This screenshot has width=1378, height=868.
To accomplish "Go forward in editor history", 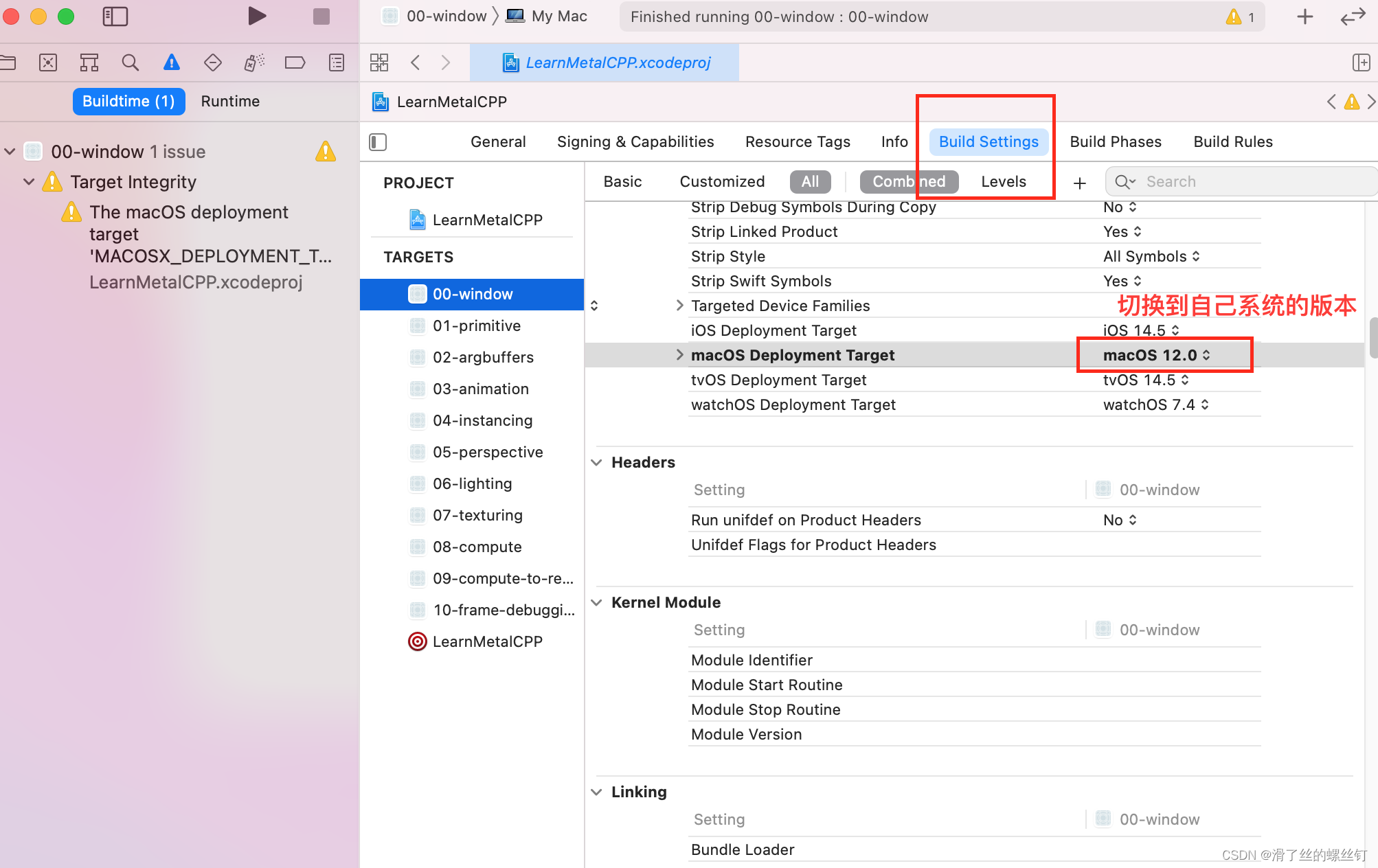I will coord(445,62).
